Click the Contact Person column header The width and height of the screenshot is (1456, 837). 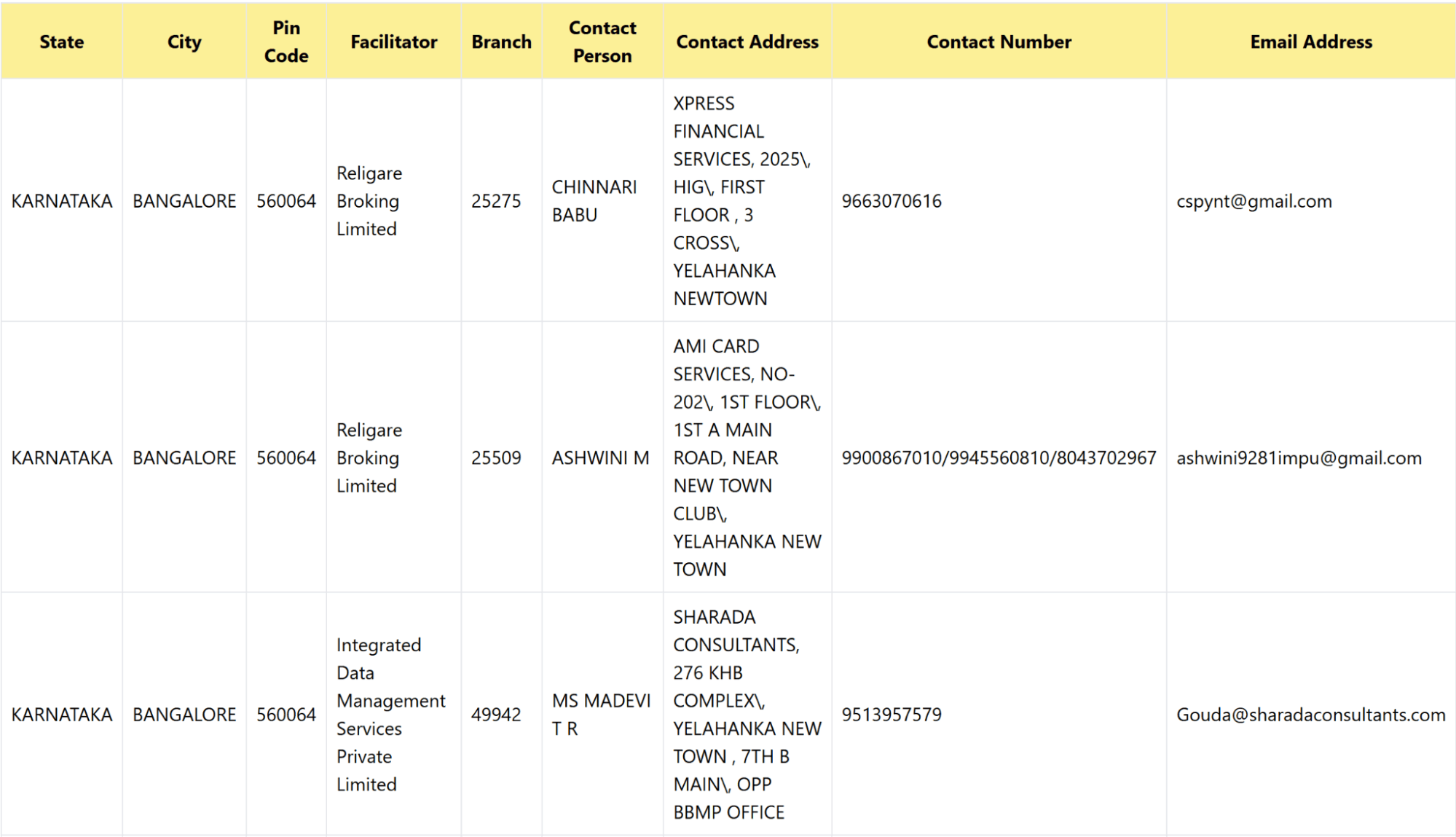click(x=602, y=42)
